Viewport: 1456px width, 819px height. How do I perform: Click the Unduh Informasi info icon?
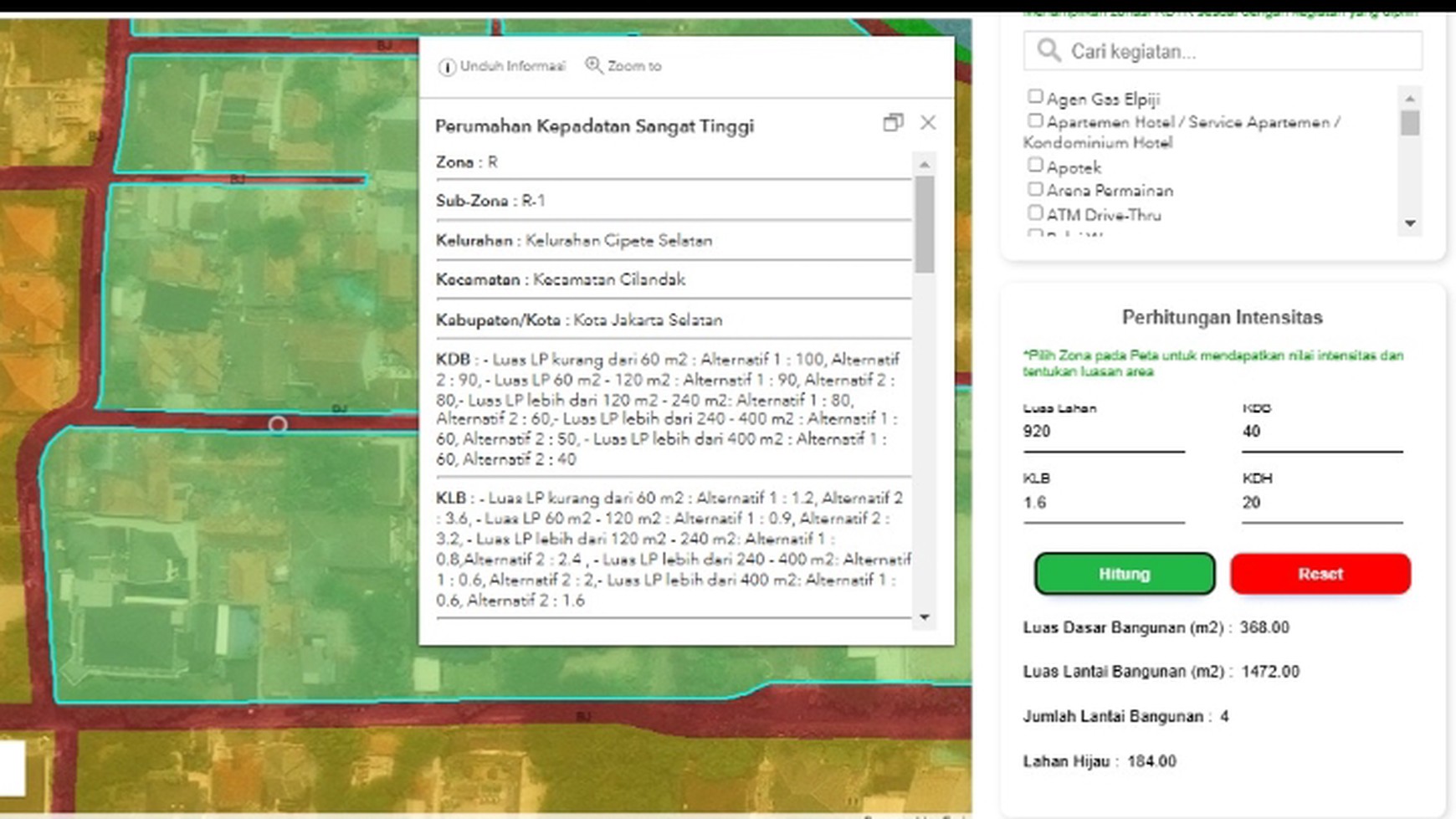click(447, 67)
